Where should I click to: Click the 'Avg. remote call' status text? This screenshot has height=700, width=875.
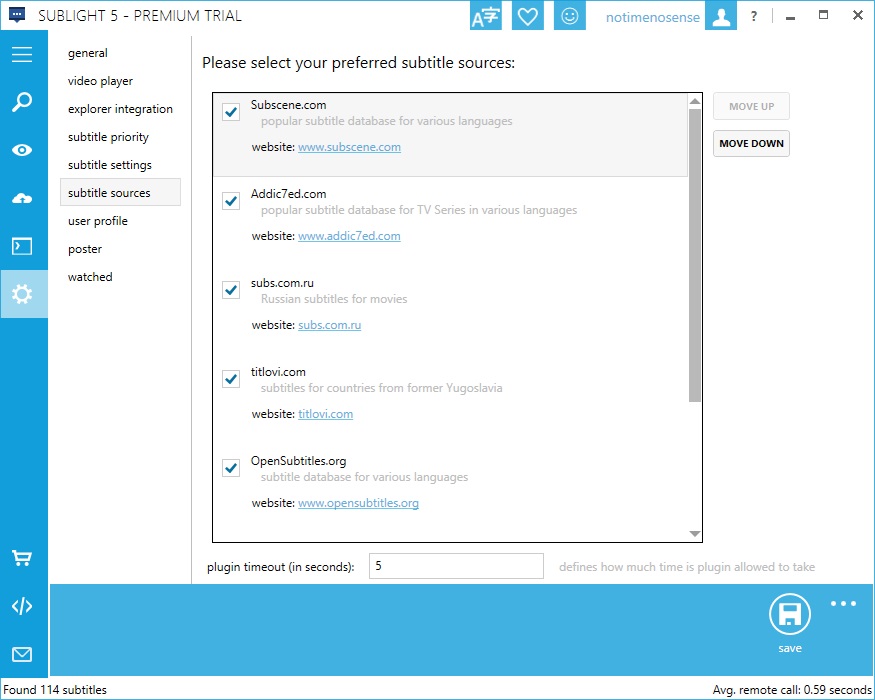[x=792, y=690]
